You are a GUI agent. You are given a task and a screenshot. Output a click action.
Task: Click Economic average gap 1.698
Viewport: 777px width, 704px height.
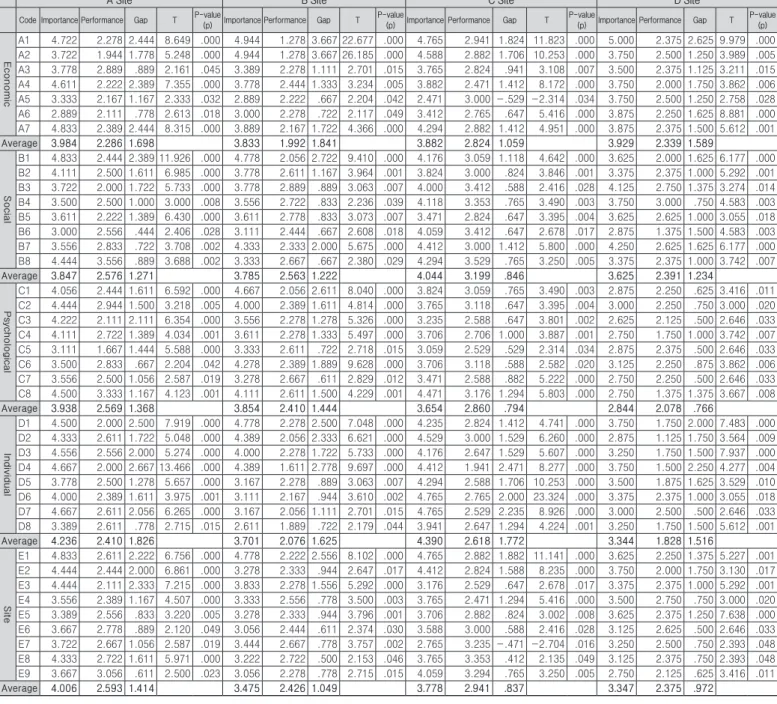click(142, 143)
